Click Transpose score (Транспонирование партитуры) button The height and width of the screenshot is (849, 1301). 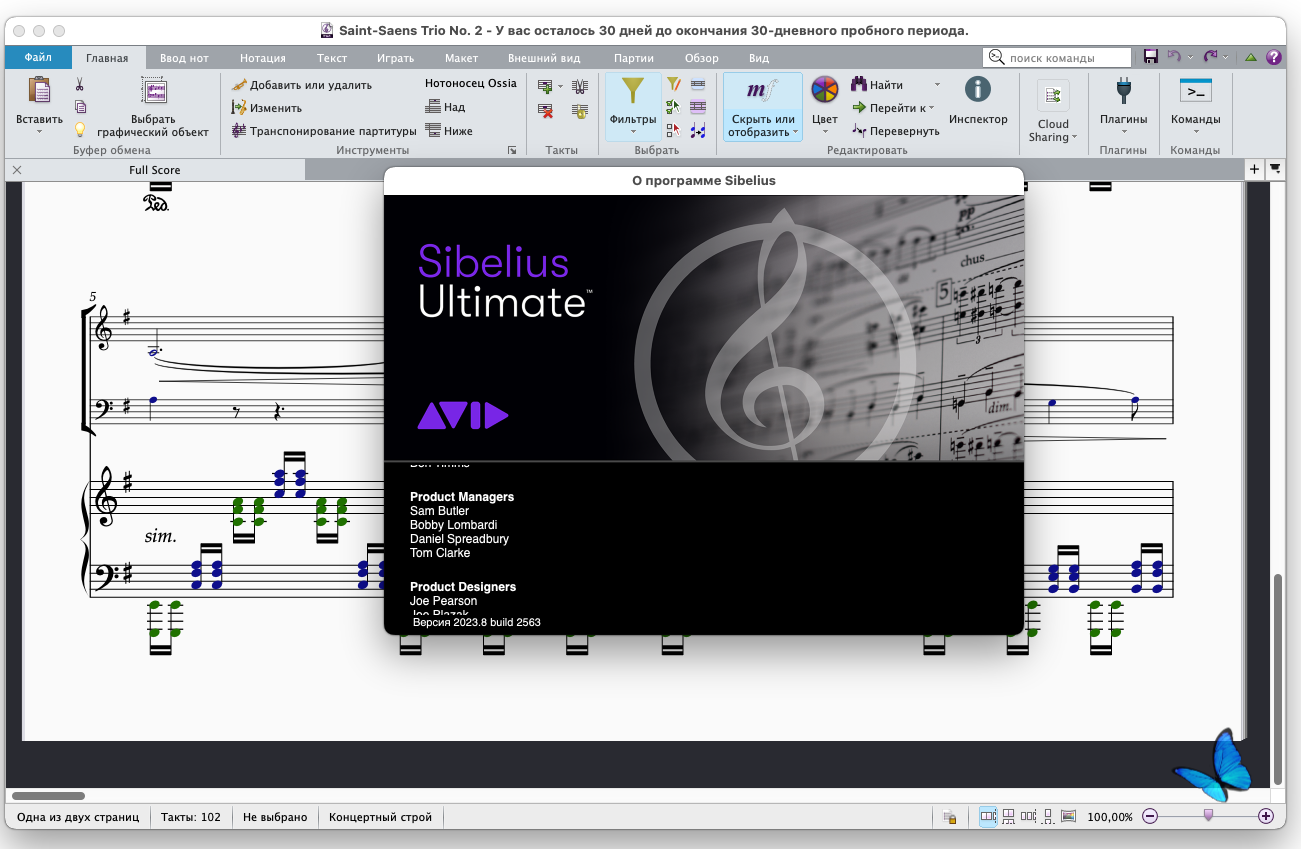323,131
